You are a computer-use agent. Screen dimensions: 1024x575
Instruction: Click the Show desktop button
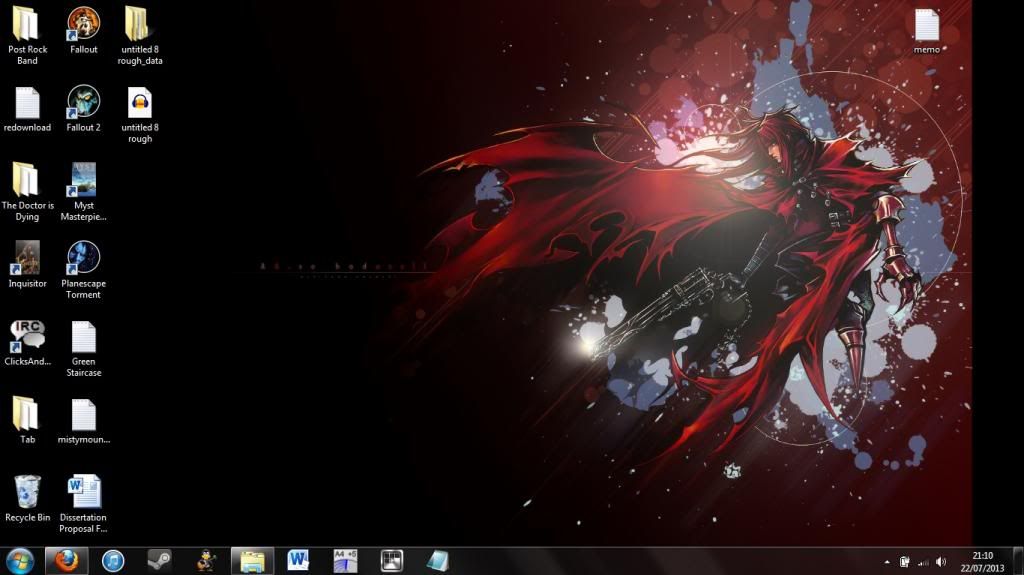(1018, 562)
